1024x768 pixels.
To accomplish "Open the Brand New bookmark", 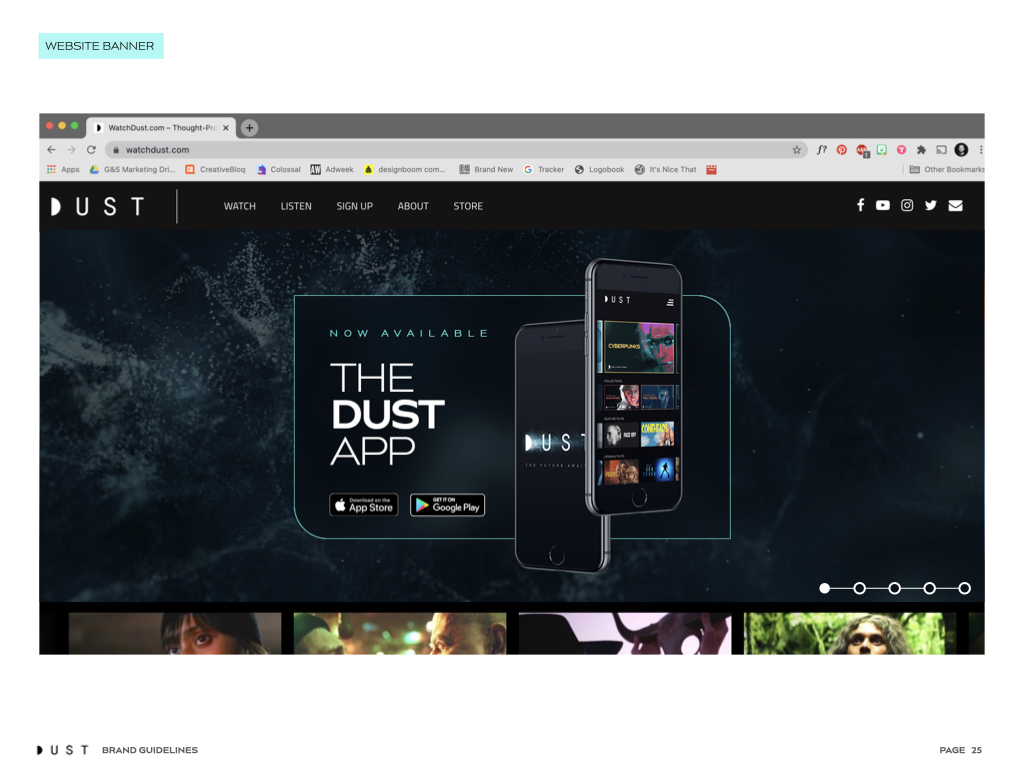I will pyautogui.click(x=486, y=169).
